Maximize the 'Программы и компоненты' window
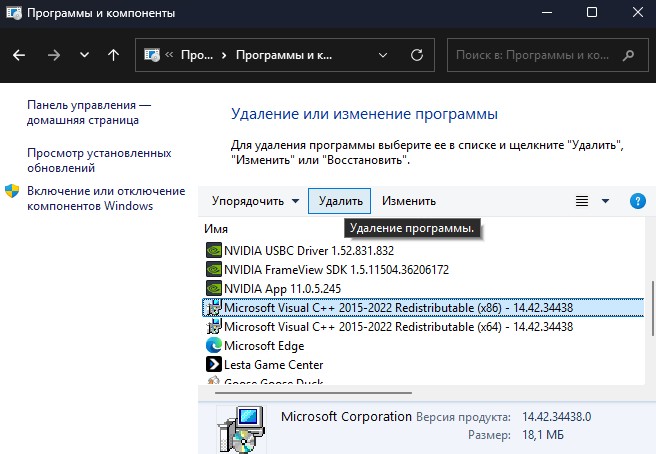The width and height of the screenshot is (656, 454). coord(592,13)
